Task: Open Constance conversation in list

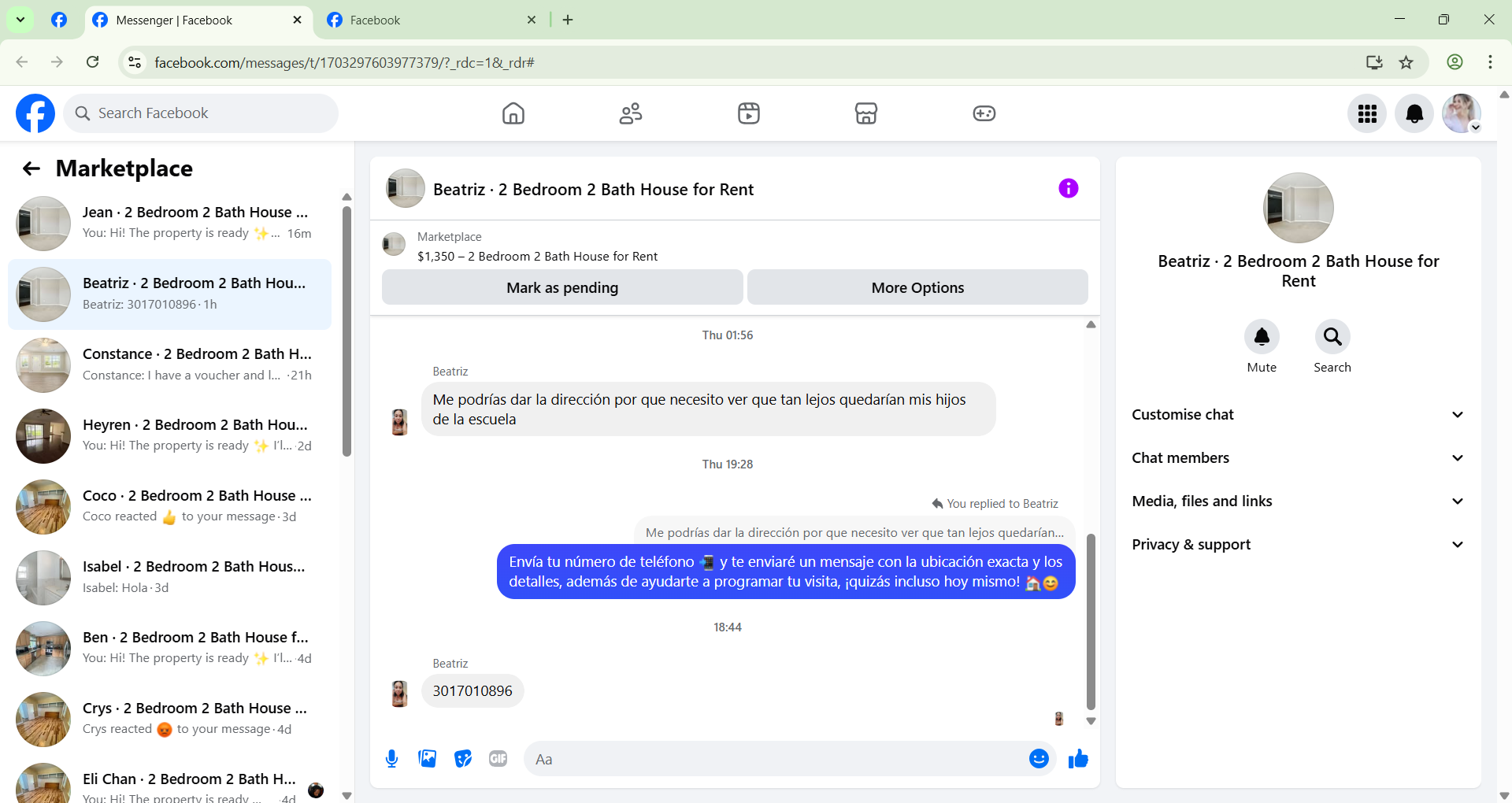Action: [x=169, y=365]
